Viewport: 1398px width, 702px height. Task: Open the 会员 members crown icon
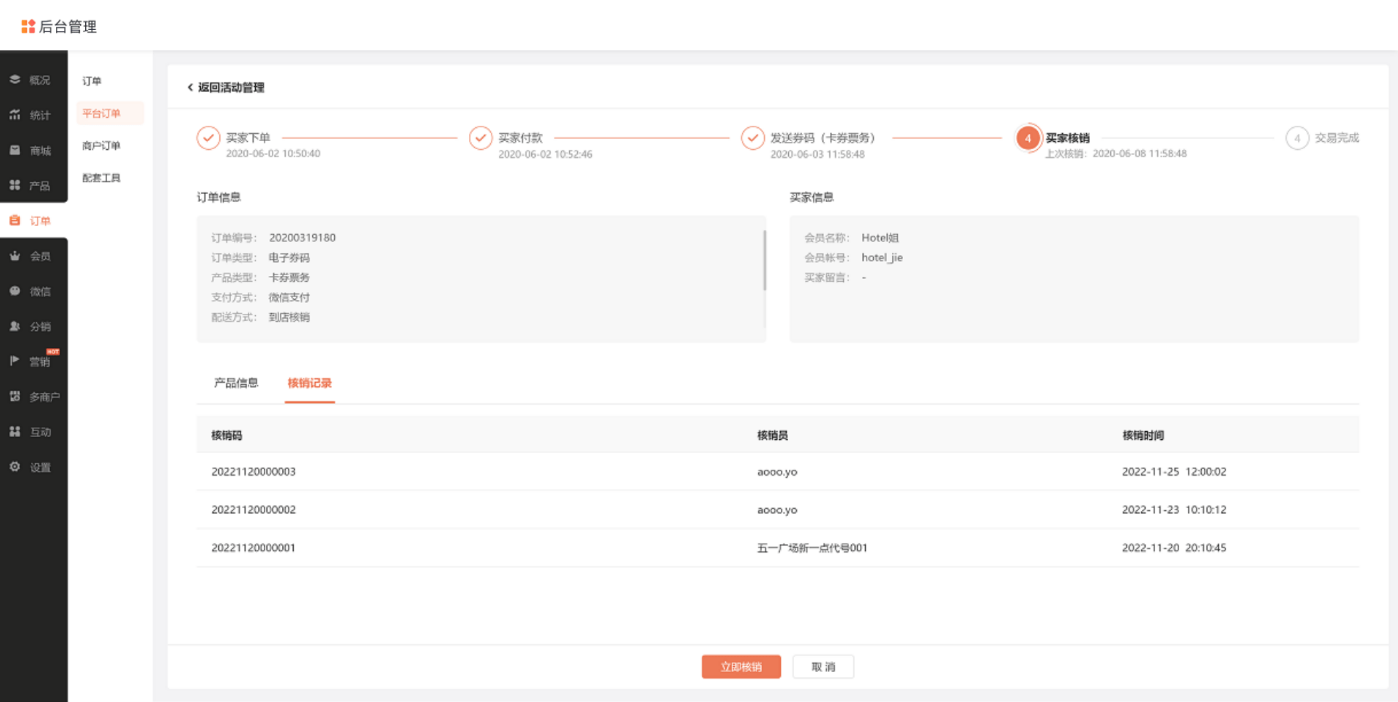click(x=15, y=256)
